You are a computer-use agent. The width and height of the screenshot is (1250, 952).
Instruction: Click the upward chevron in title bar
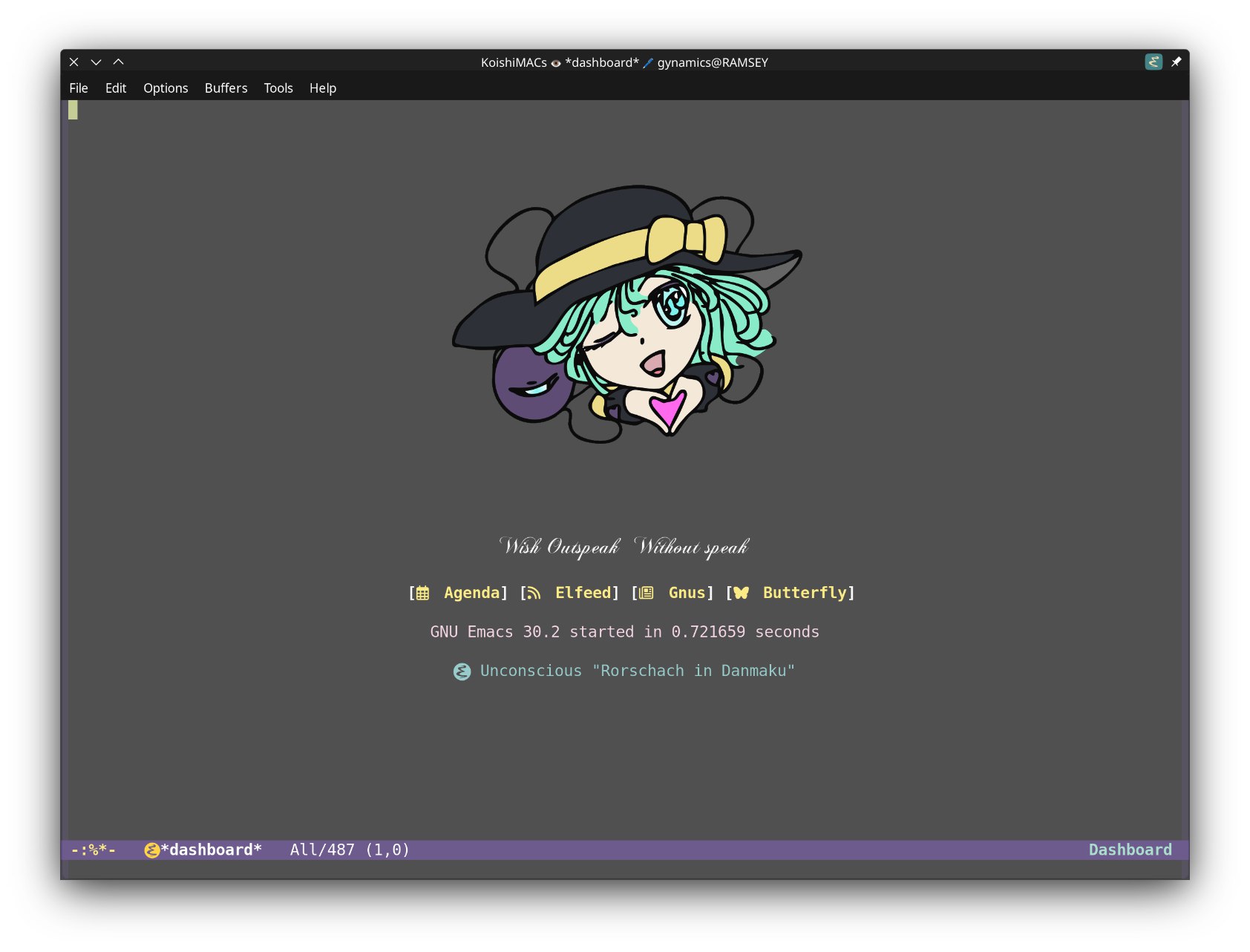tap(118, 62)
